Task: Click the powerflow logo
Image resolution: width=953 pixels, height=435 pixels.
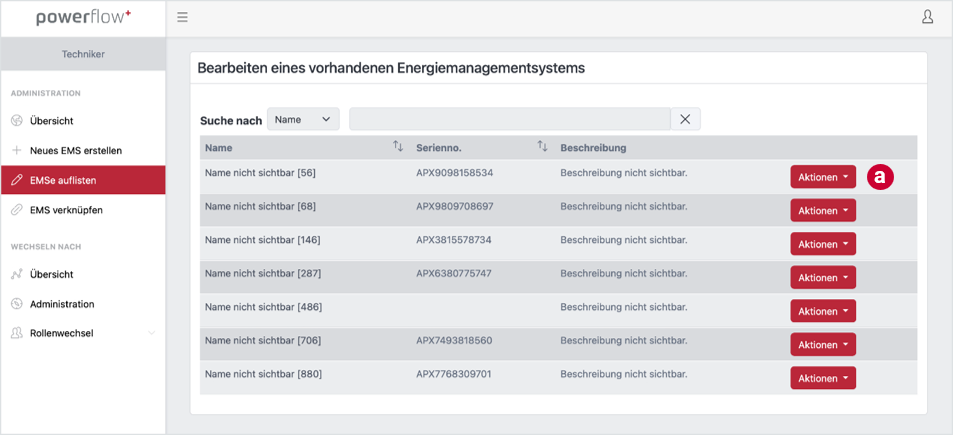Action: coord(83,18)
